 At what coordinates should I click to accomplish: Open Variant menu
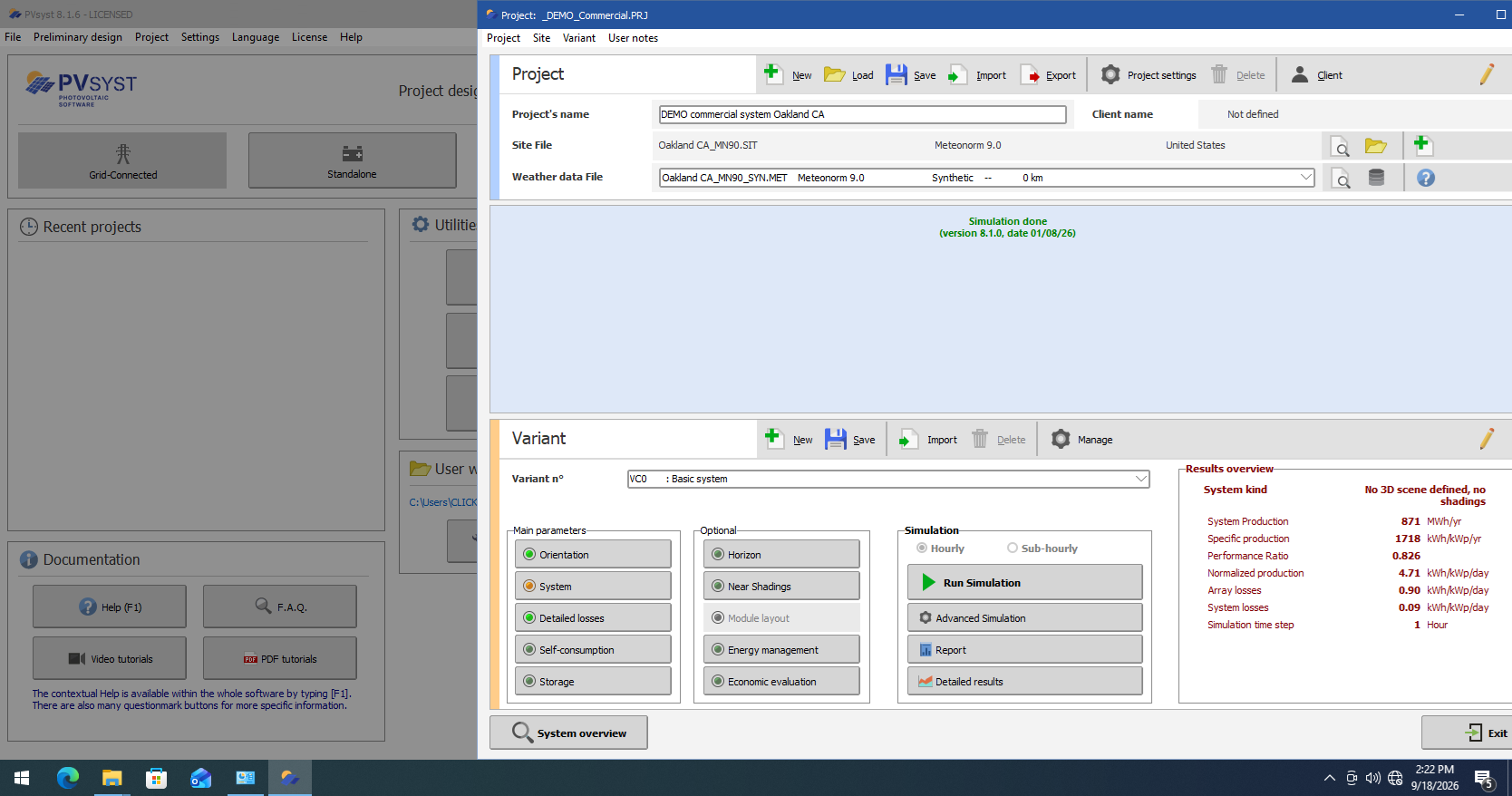click(x=578, y=38)
